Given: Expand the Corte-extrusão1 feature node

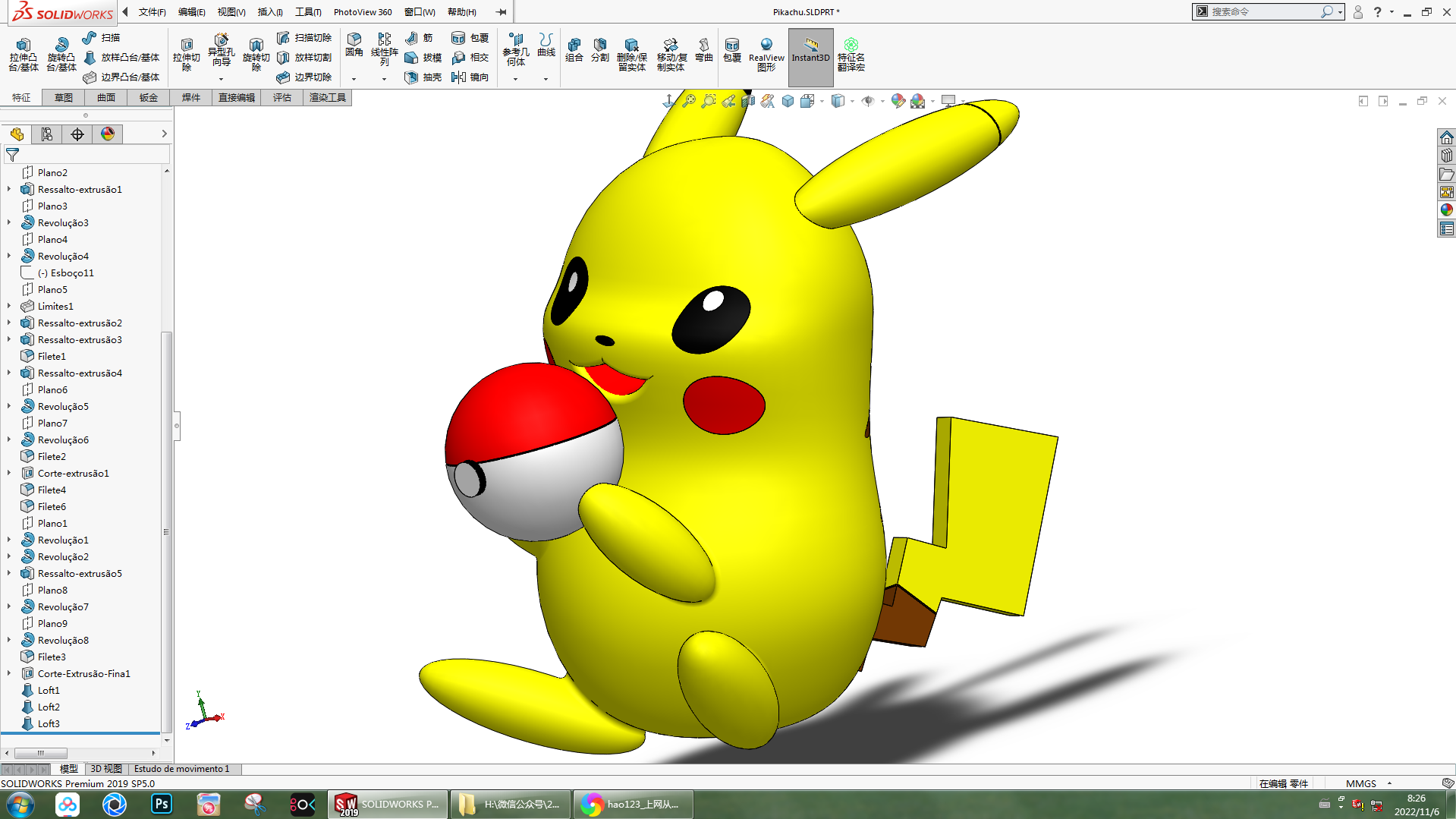Looking at the screenshot, I should [9, 473].
